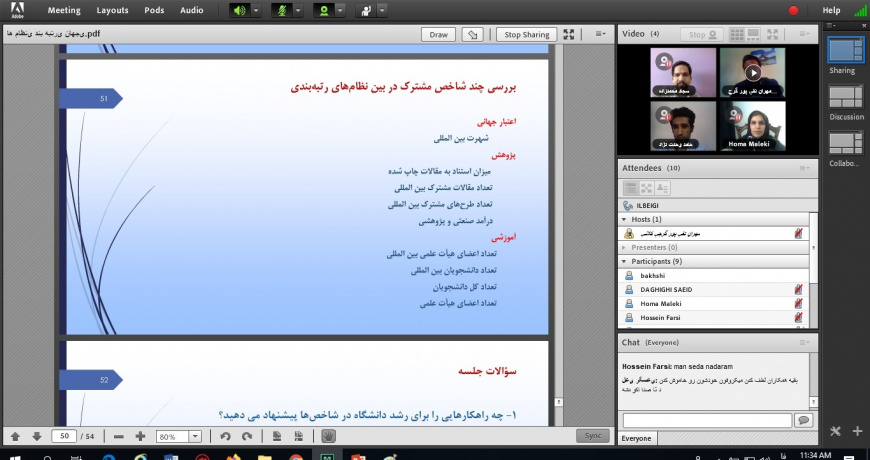Rotate the document clockwise
This screenshot has height=460, width=870.
247,437
